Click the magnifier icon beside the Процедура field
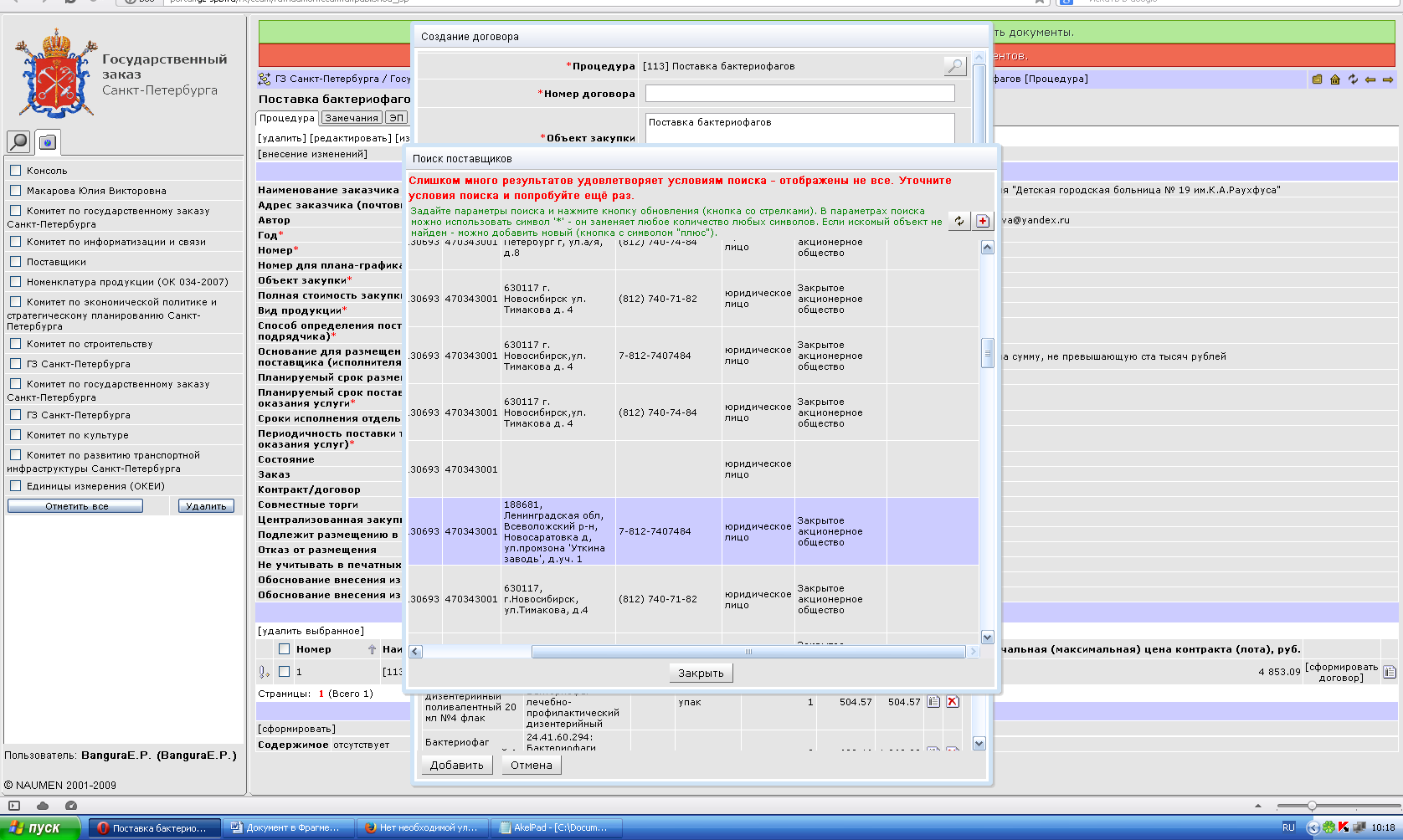This screenshot has width=1403, height=840. pyautogui.click(x=954, y=66)
